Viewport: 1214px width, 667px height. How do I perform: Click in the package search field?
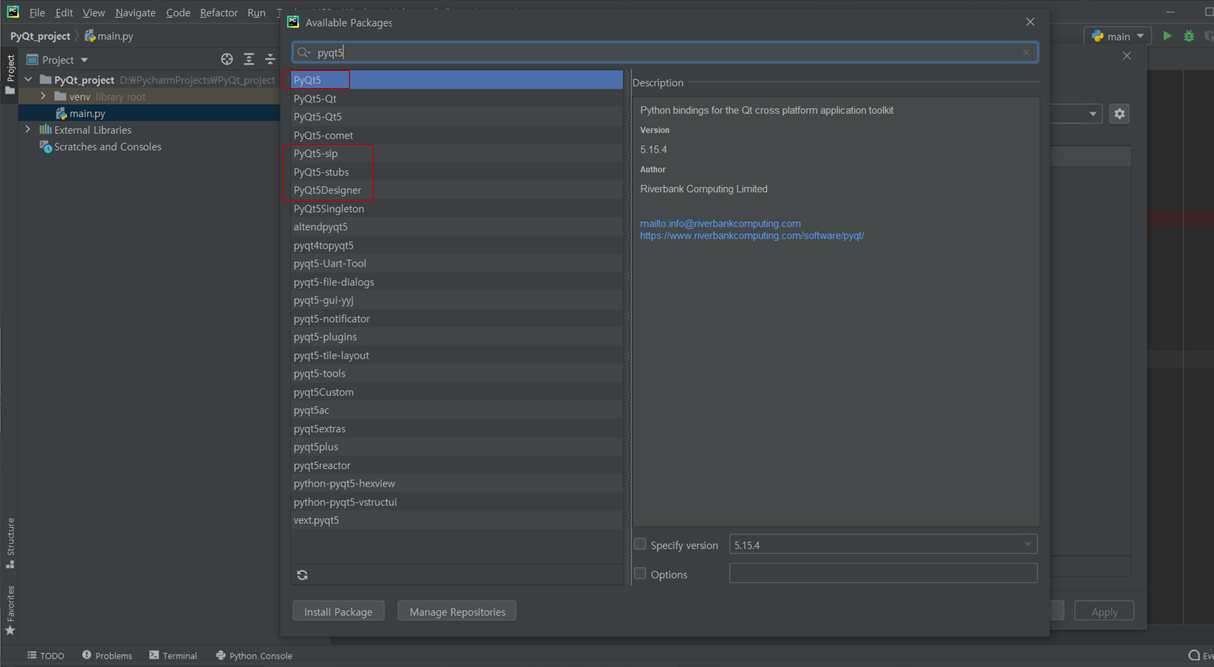pos(665,52)
